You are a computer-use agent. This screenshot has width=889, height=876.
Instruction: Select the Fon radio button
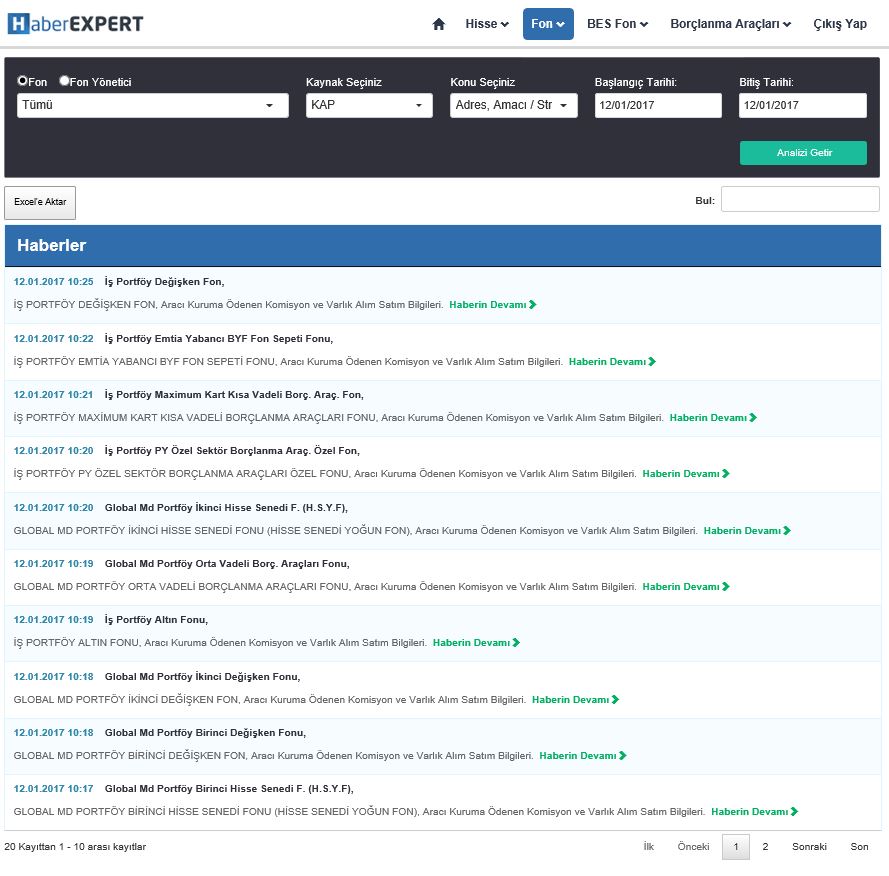click(x=22, y=81)
